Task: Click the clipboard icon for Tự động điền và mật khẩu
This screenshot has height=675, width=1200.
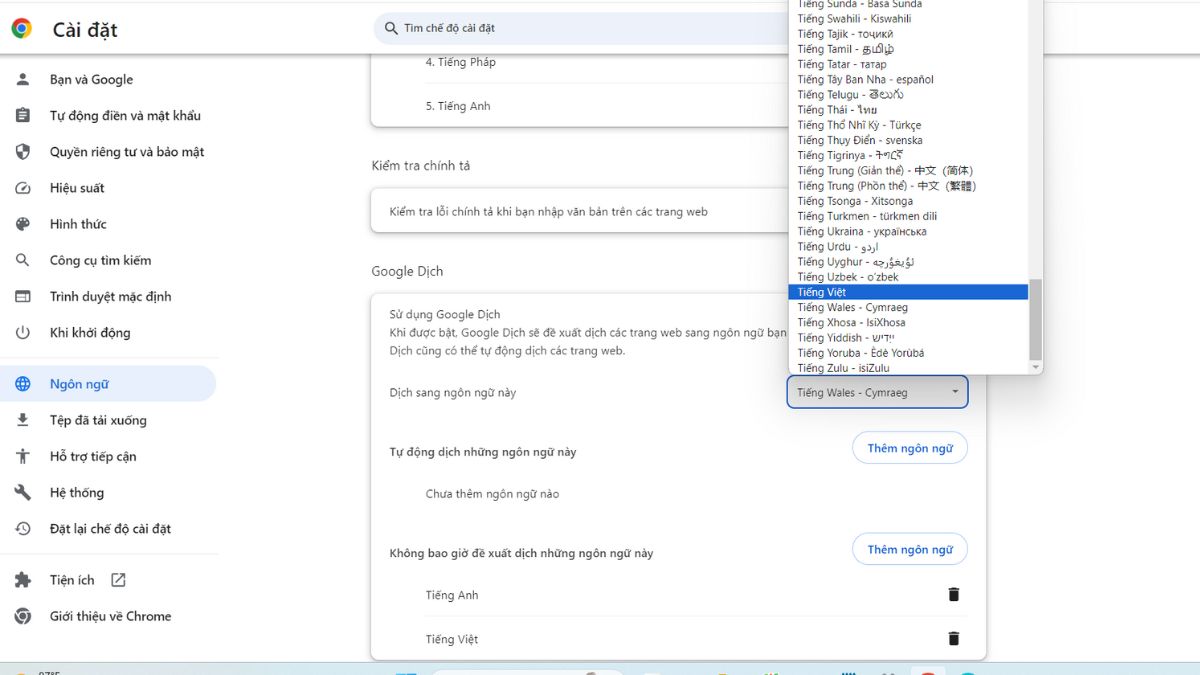Action: [23, 115]
